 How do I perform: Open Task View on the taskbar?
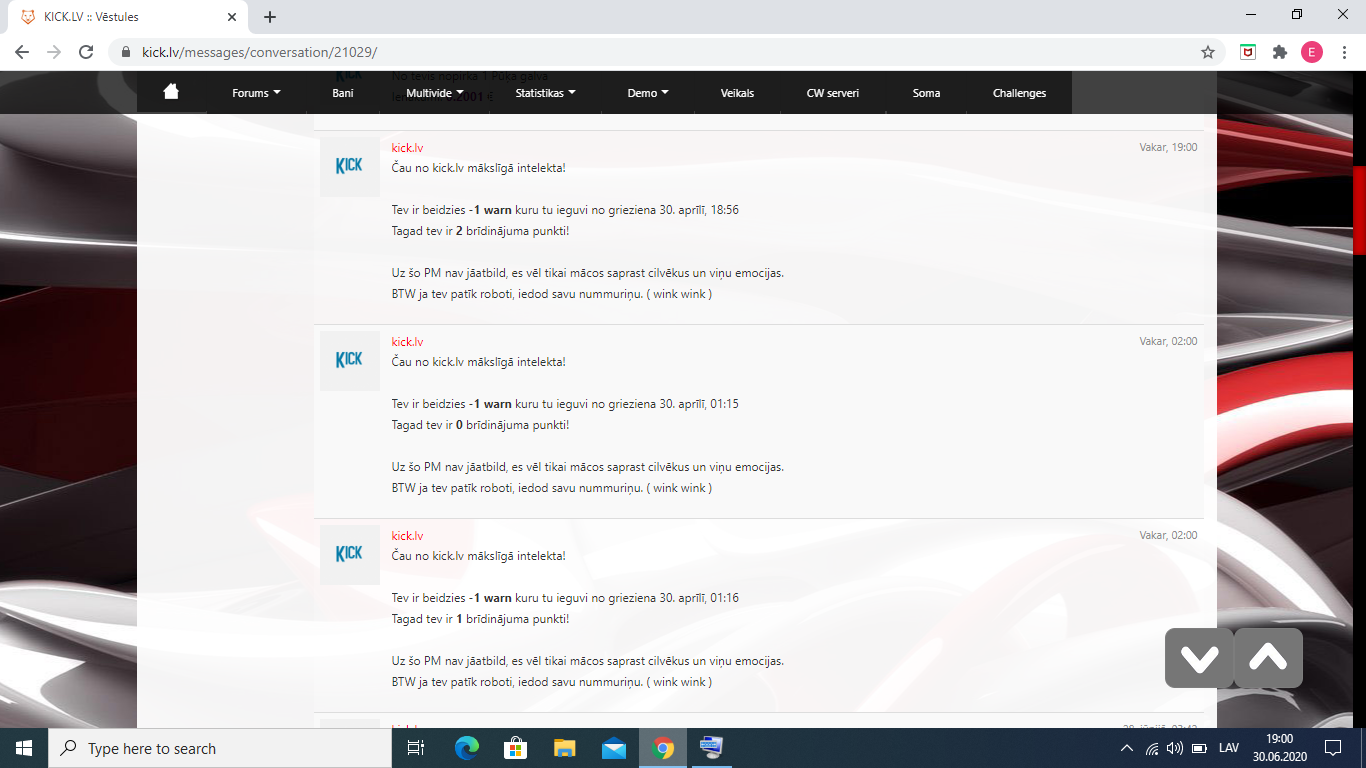click(x=416, y=748)
